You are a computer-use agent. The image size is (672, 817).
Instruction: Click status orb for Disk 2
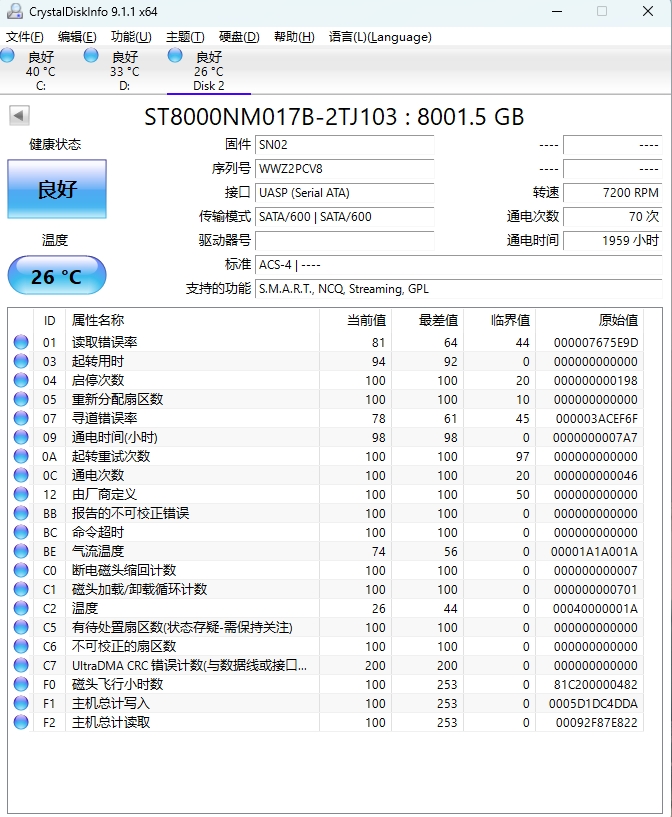click(175, 56)
